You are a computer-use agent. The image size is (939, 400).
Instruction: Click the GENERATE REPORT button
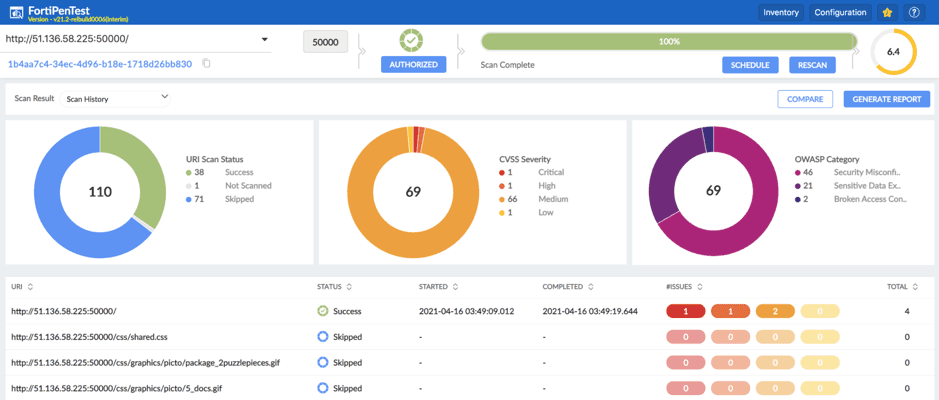[886, 99]
